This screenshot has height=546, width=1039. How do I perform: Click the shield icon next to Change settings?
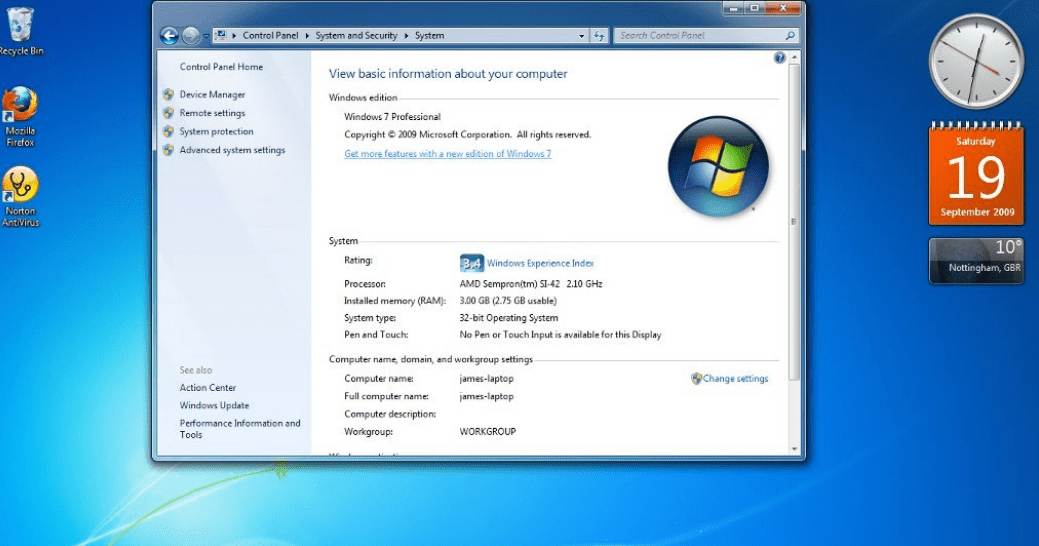tap(696, 378)
